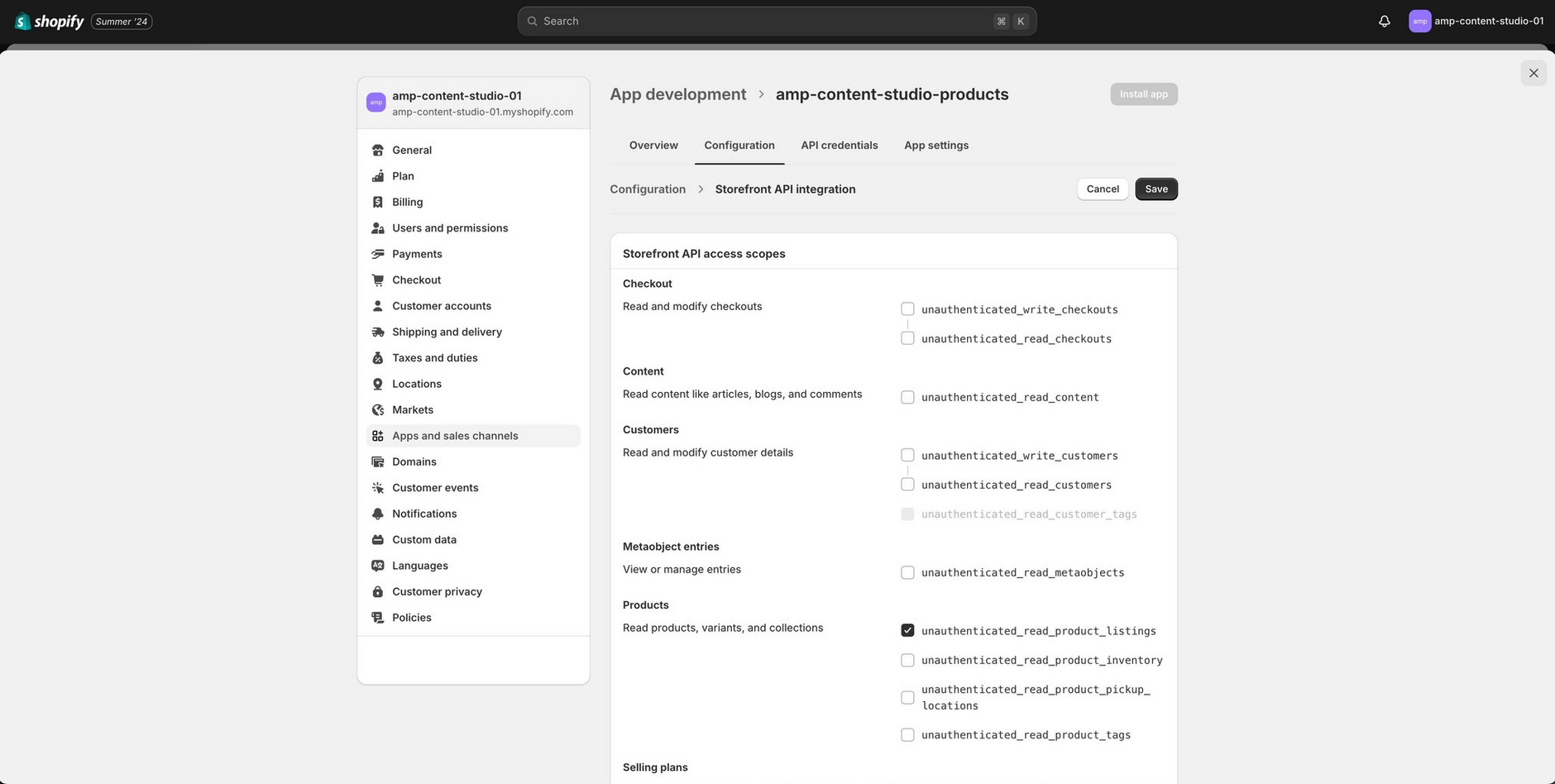1555x784 pixels.
Task: Click the Locations pin icon
Action: 378,384
